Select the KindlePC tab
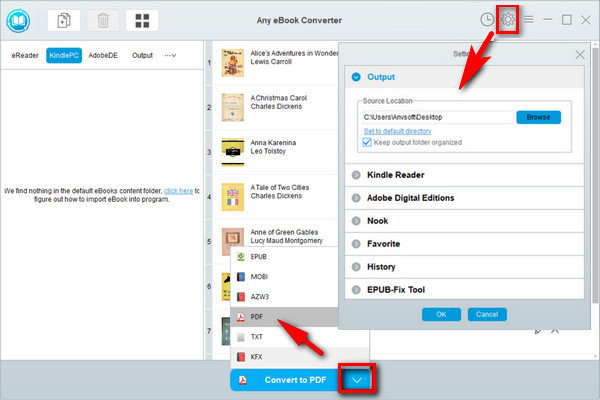 [x=64, y=56]
